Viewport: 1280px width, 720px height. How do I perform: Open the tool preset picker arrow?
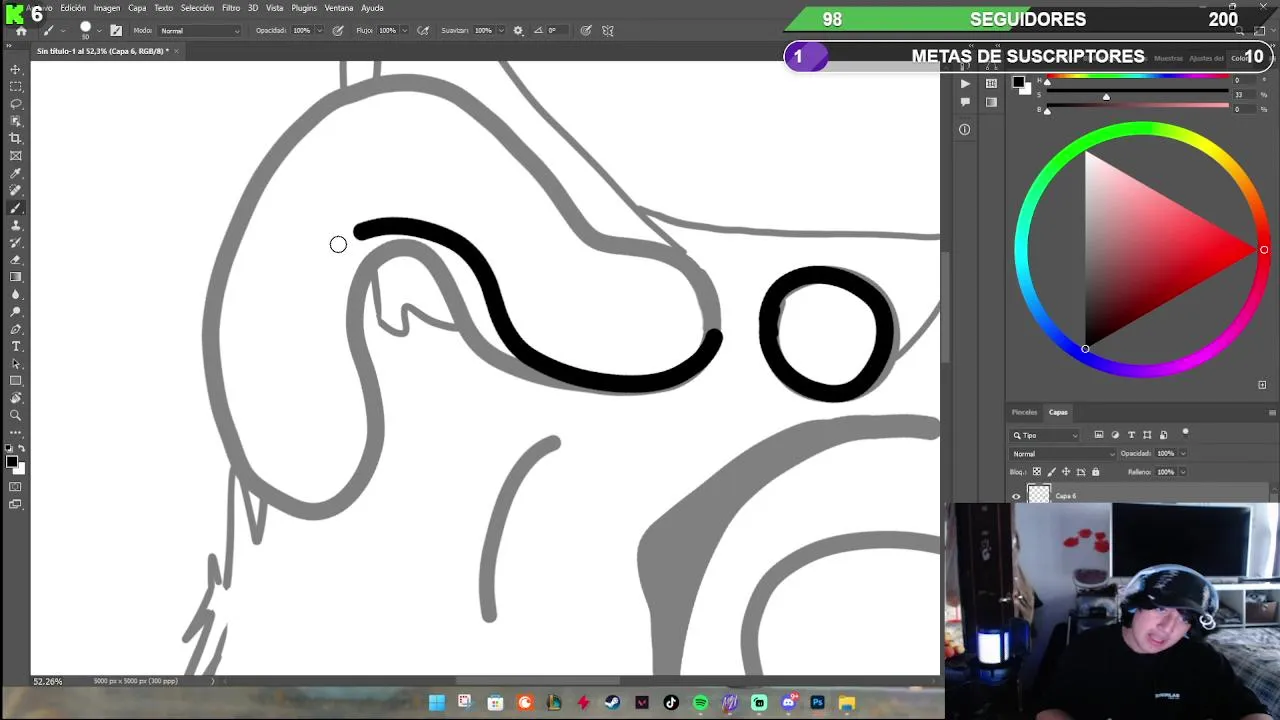tap(62, 31)
